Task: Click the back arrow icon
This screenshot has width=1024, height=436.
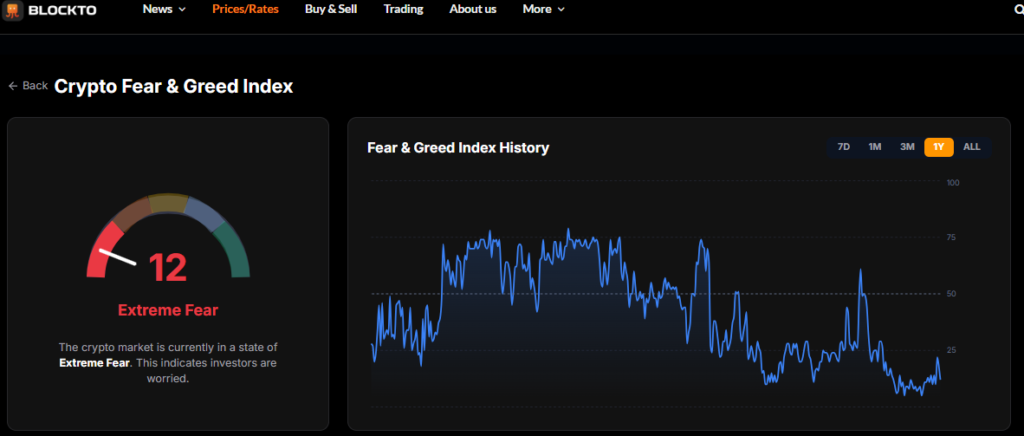Action: point(14,86)
